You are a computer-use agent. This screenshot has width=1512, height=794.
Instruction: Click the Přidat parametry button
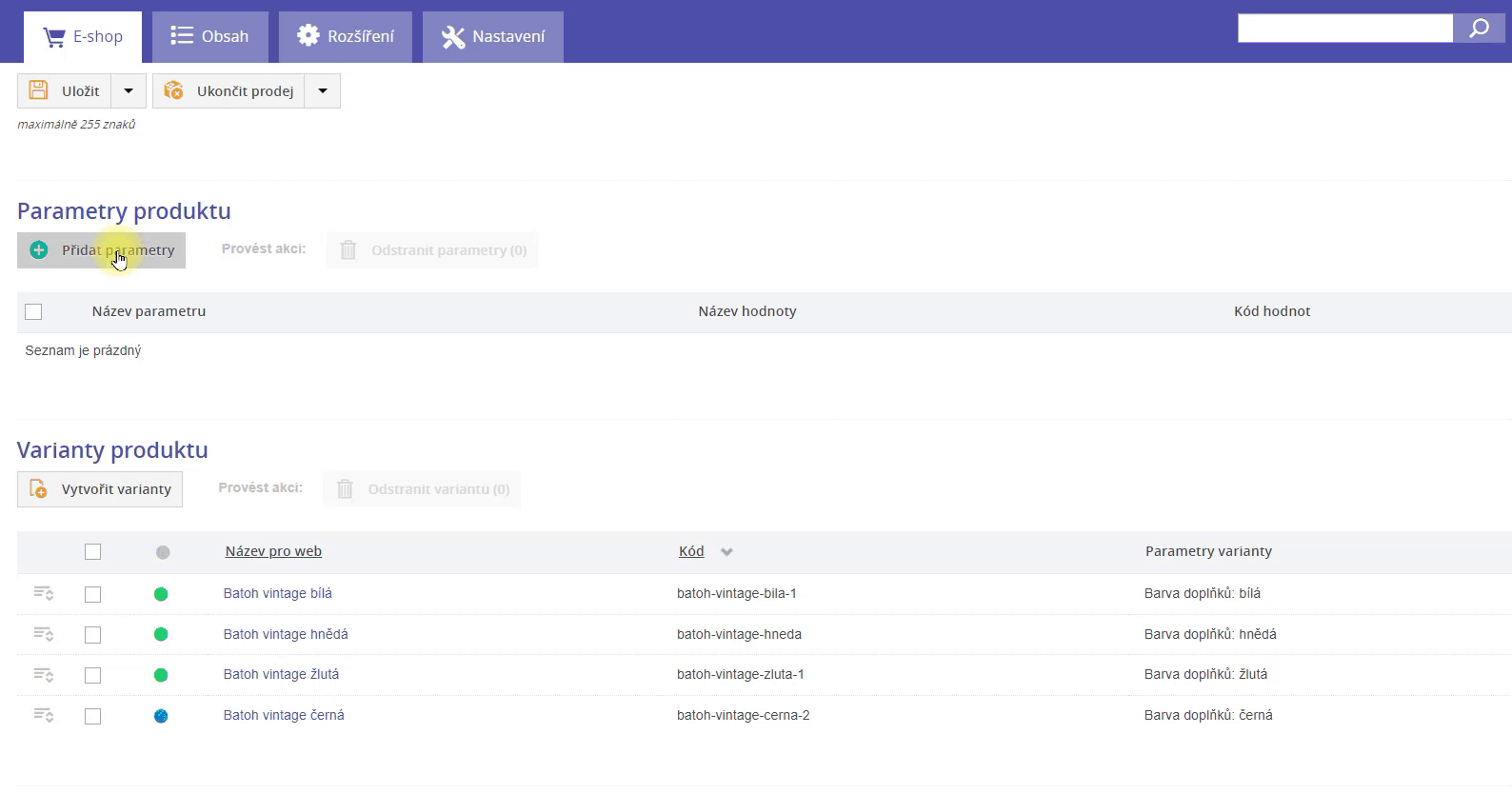[x=102, y=250]
